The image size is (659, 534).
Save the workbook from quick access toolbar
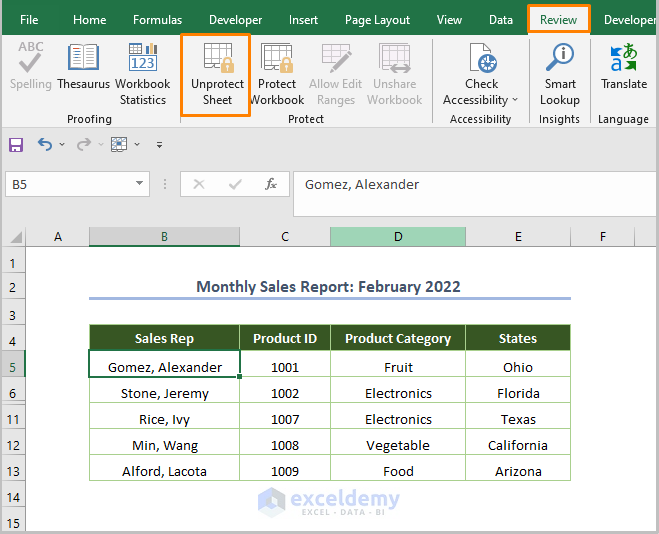[16, 145]
